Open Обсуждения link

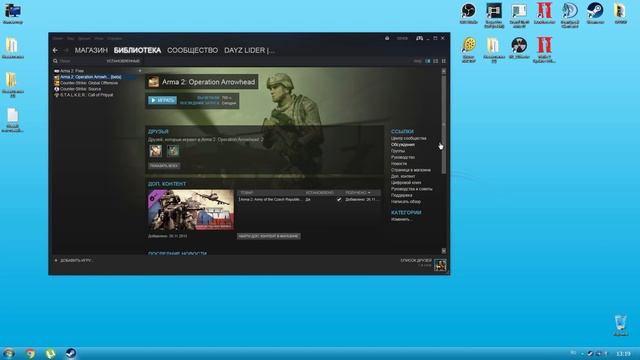pos(402,144)
